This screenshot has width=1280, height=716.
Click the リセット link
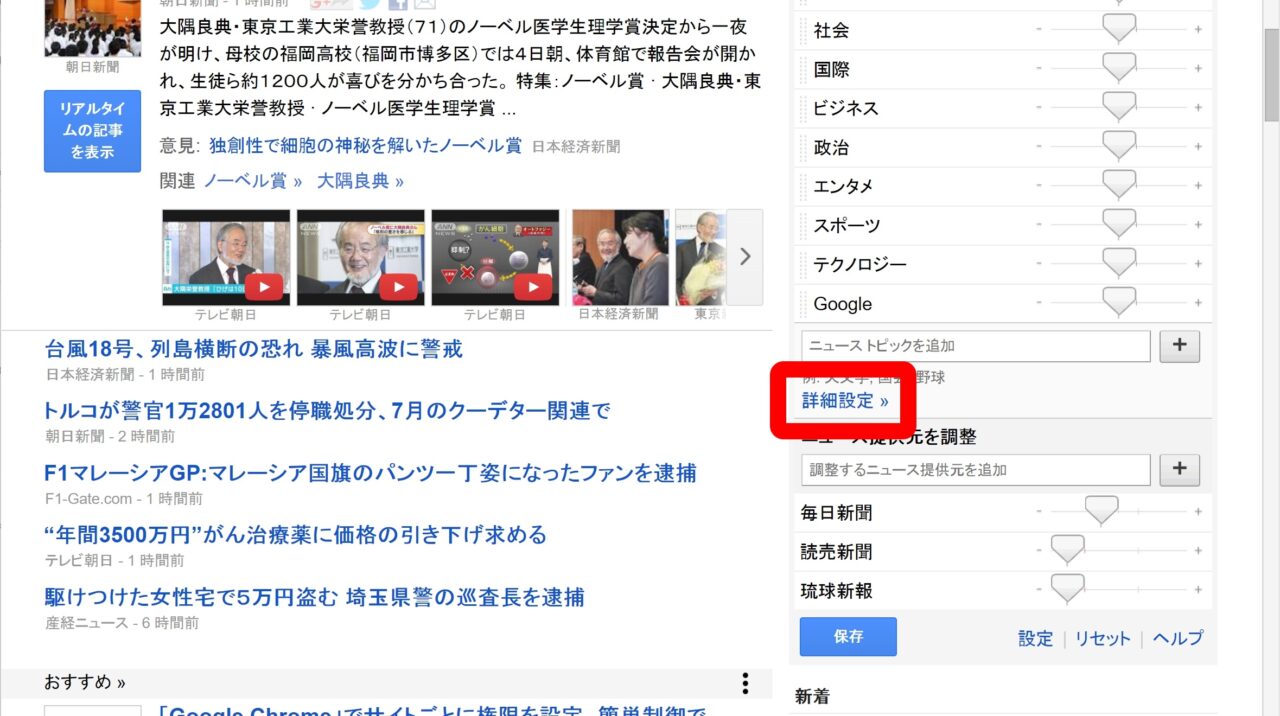[1102, 638]
